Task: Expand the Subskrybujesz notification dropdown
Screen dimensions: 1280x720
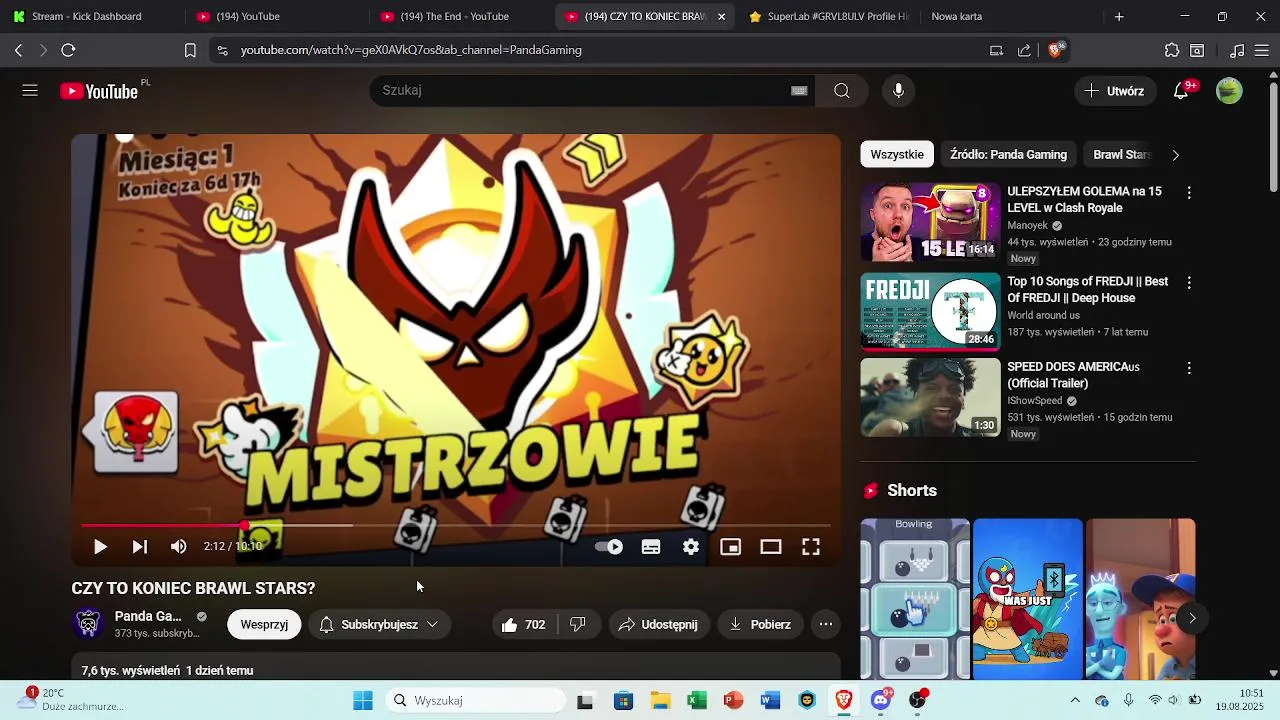Action: tap(379, 625)
